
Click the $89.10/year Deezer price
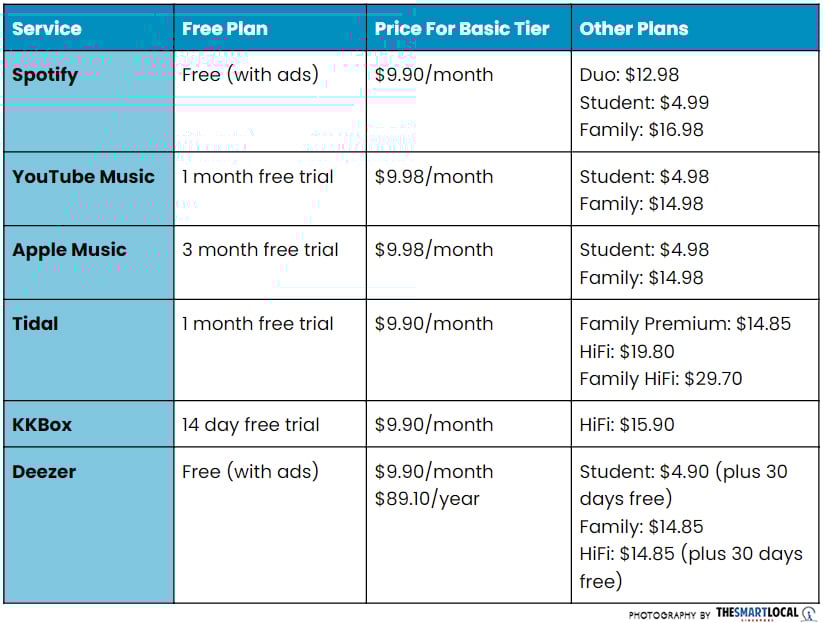click(427, 498)
